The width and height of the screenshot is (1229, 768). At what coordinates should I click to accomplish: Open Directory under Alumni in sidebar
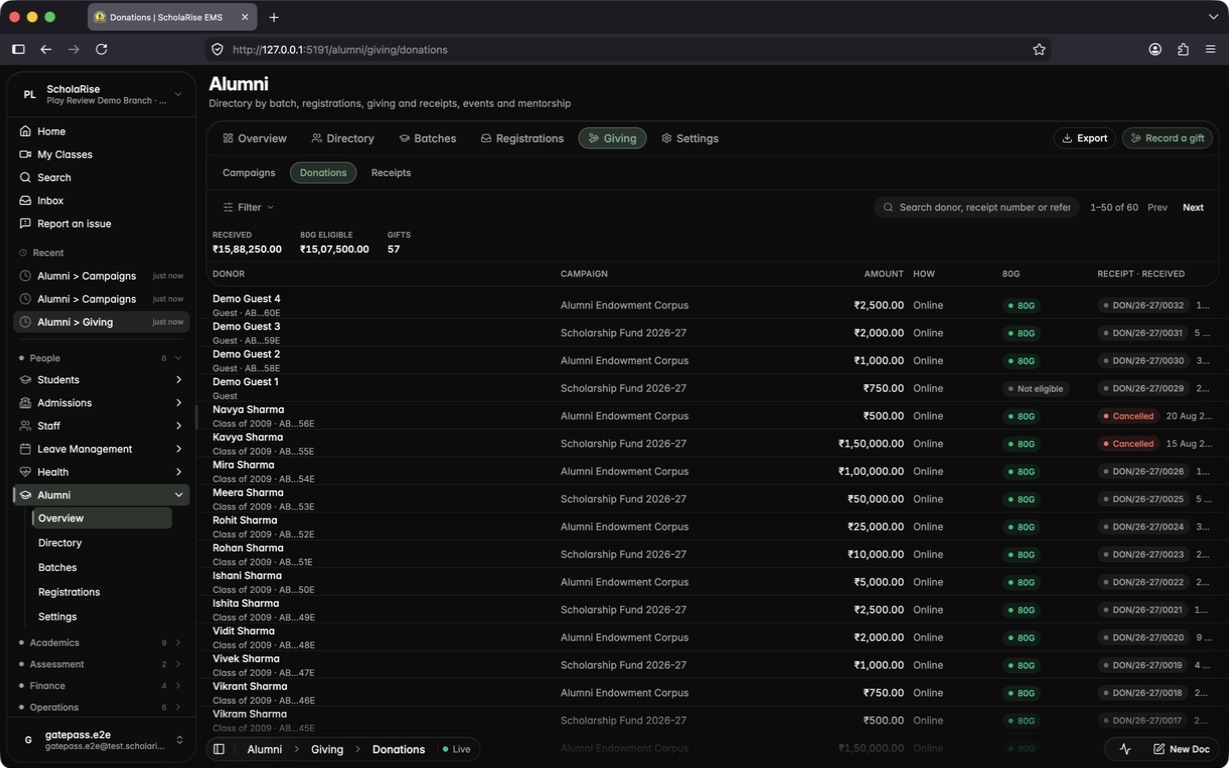point(102,543)
